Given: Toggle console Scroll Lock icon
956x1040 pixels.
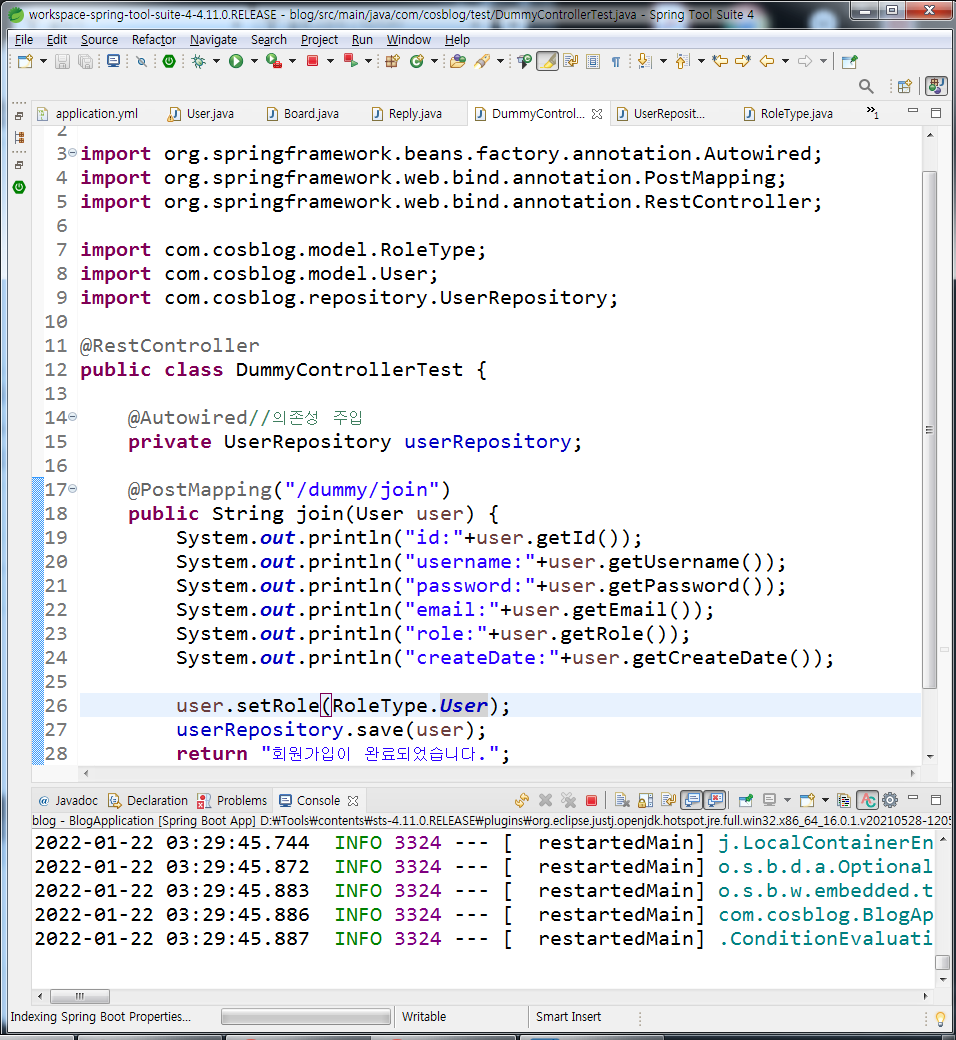Looking at the screenshot, I should pos(646,801).
